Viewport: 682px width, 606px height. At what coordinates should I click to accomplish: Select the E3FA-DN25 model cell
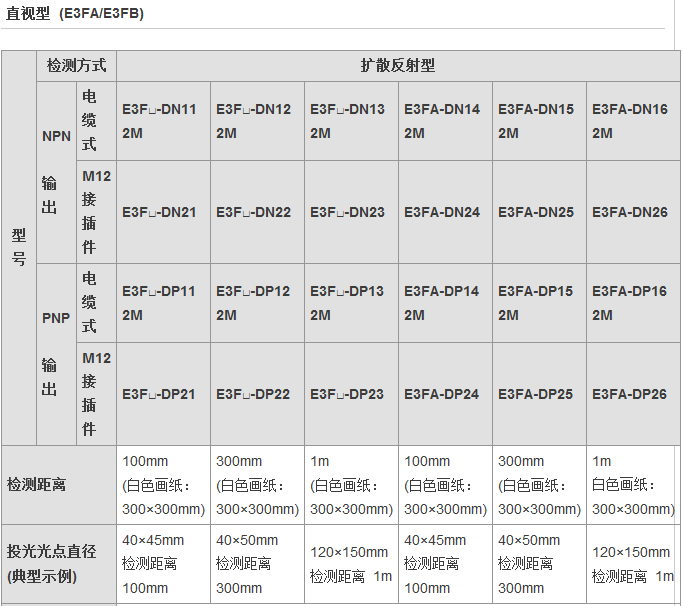[x=538, y=212]
